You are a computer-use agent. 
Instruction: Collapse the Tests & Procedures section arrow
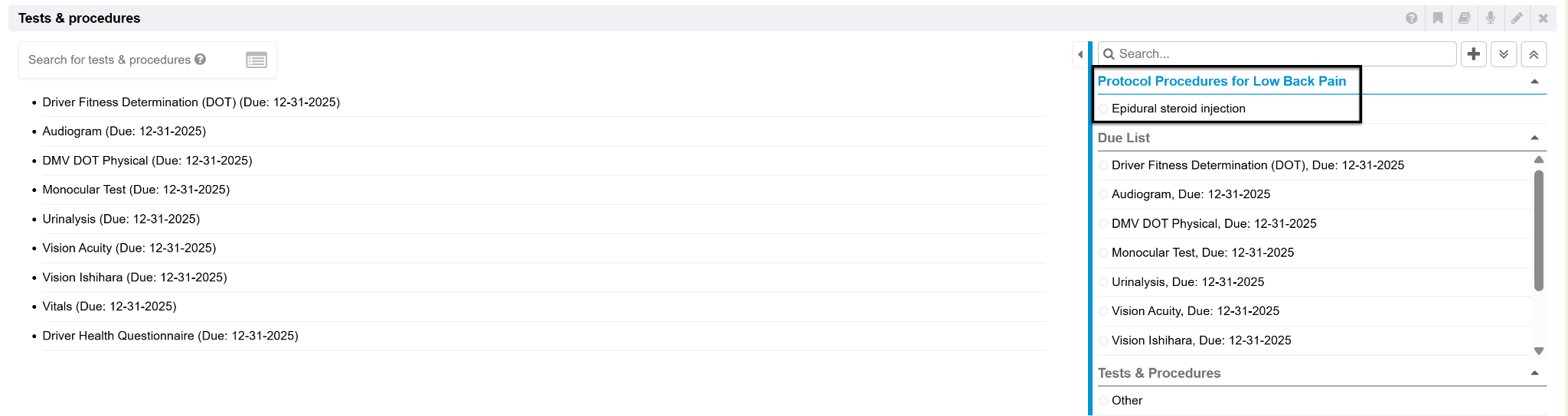coord(1534,373)
